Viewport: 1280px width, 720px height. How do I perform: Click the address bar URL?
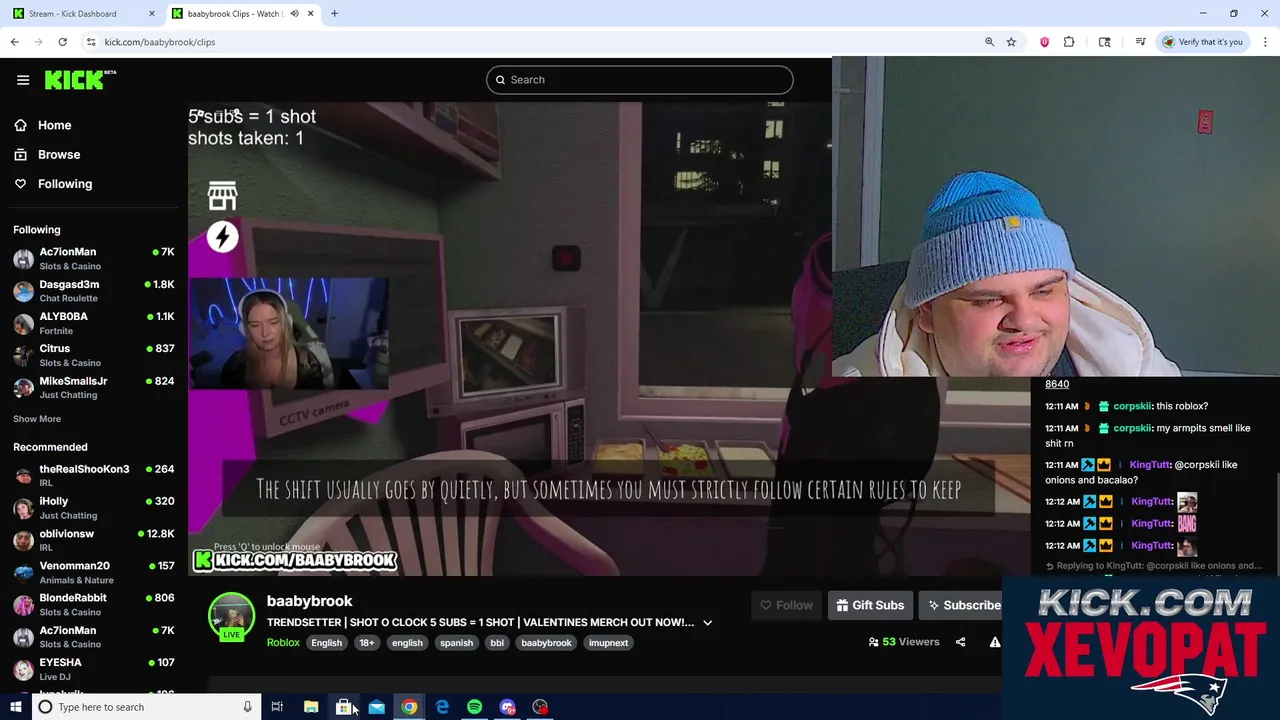pyautogui.click(x=160, y=42)
